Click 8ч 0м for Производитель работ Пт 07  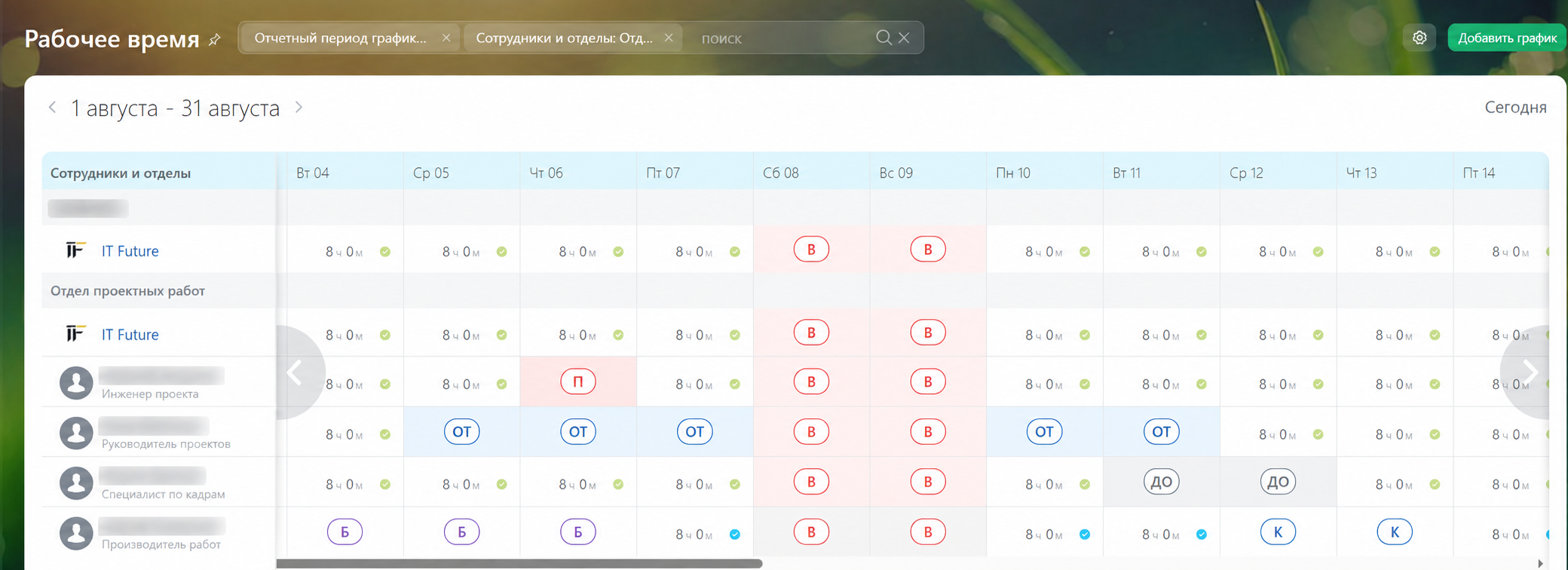(x=694, y=535)
